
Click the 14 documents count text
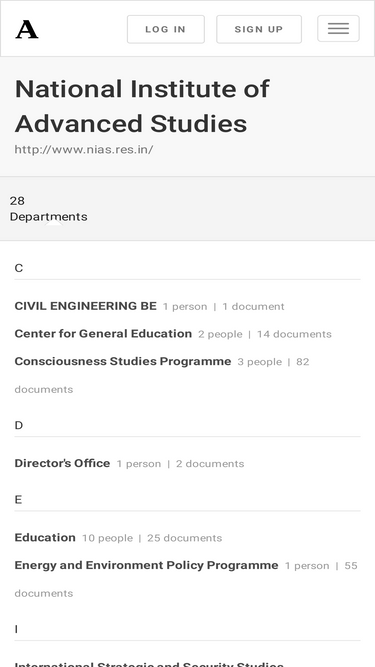[x=294, y=334]
